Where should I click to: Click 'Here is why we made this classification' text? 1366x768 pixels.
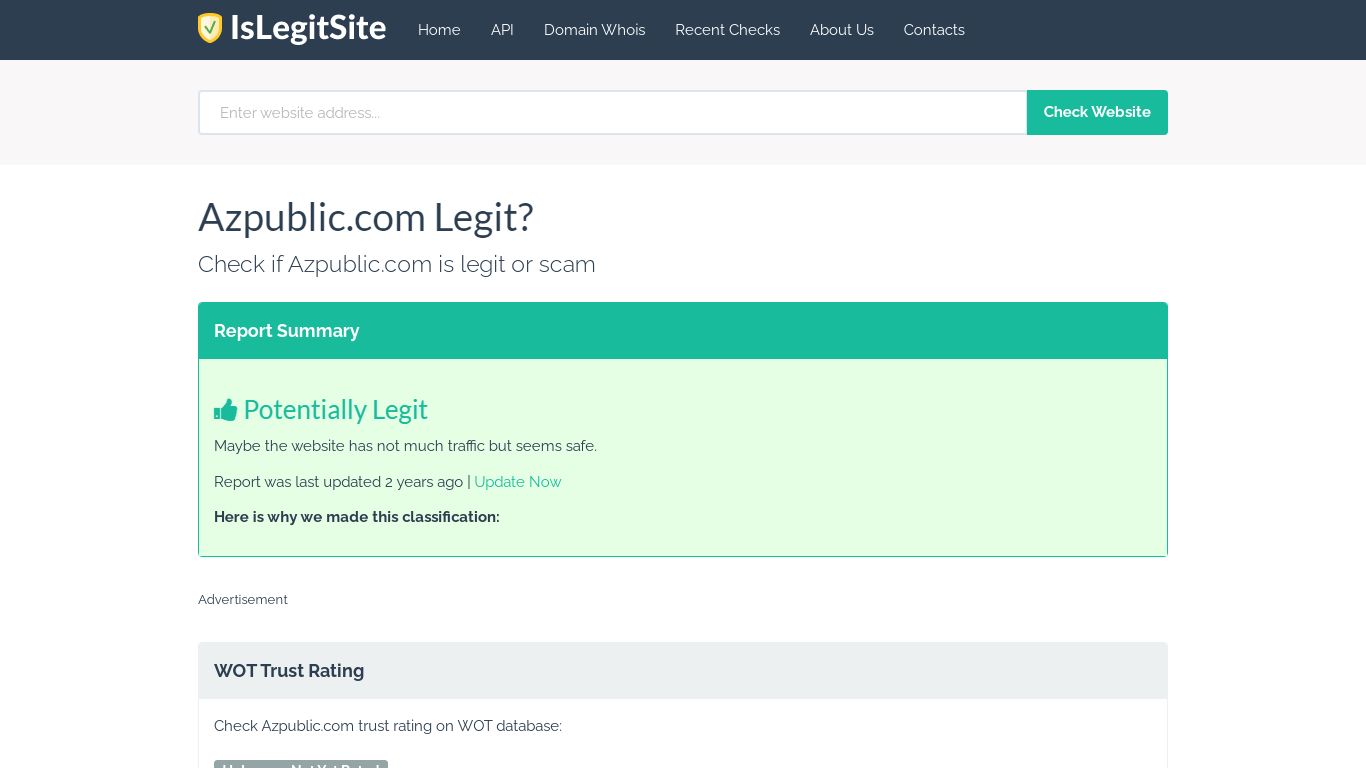(x=357, y=517)
